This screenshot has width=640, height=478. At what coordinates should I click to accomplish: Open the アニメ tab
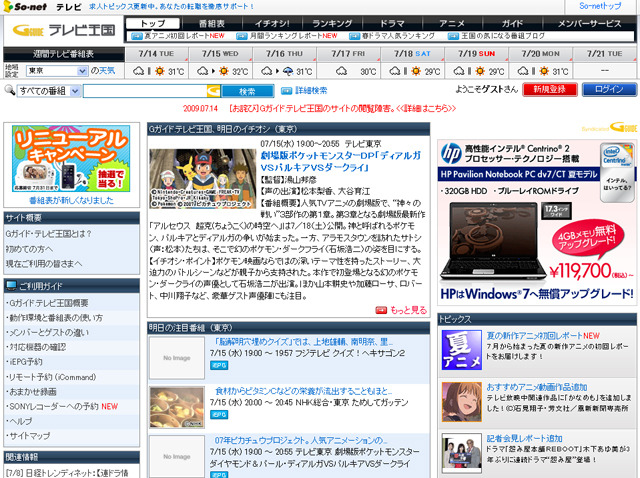pos(452,24)
